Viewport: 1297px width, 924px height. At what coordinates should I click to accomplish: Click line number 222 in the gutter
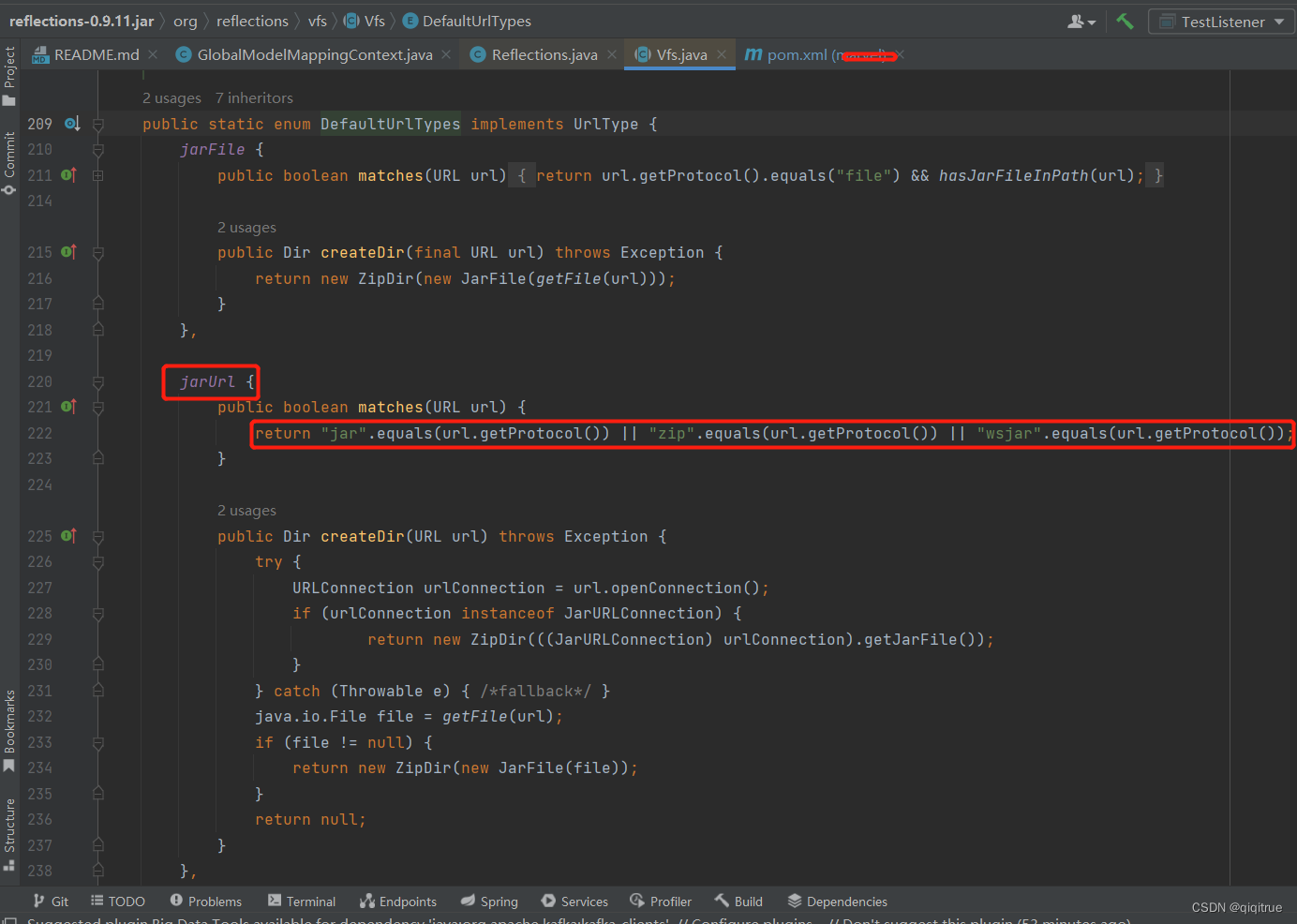click(39, 433)
